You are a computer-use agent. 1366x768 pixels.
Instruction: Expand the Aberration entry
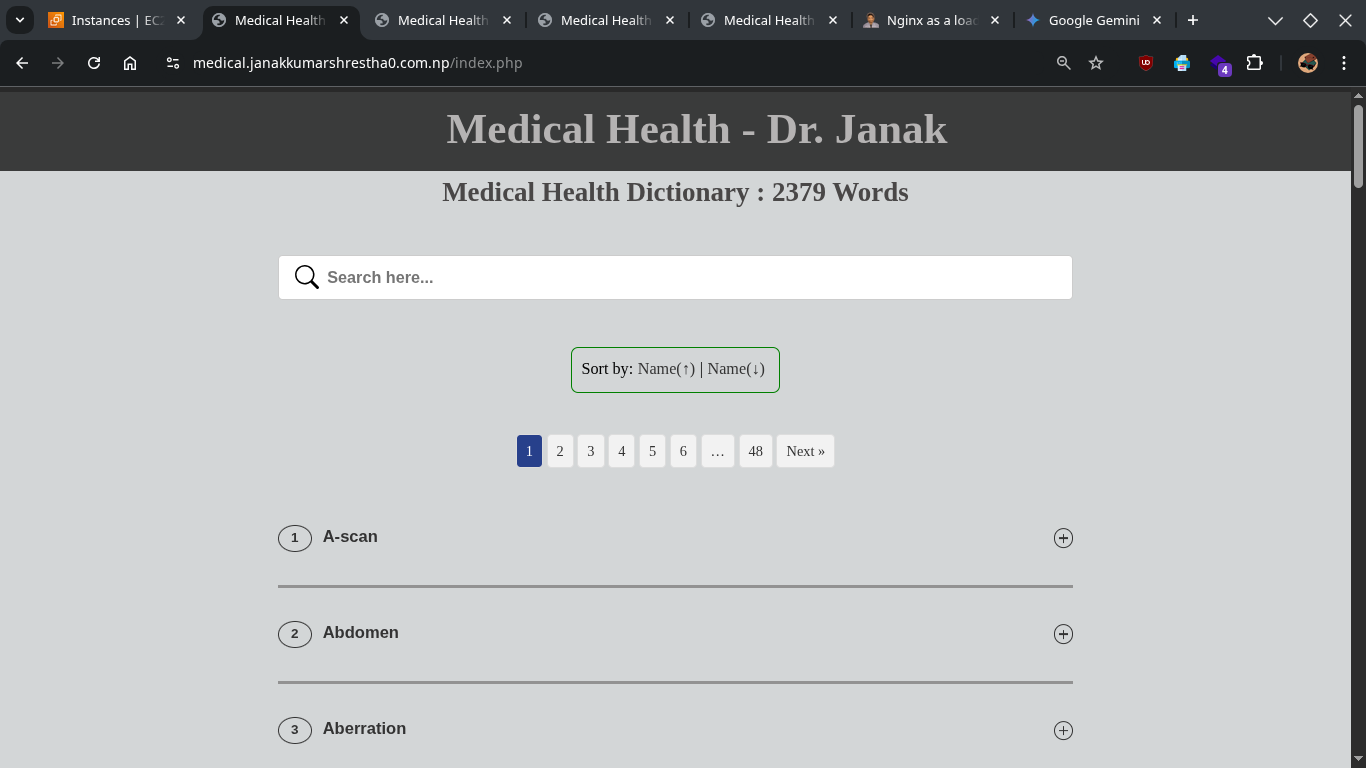pos(1063,730)
